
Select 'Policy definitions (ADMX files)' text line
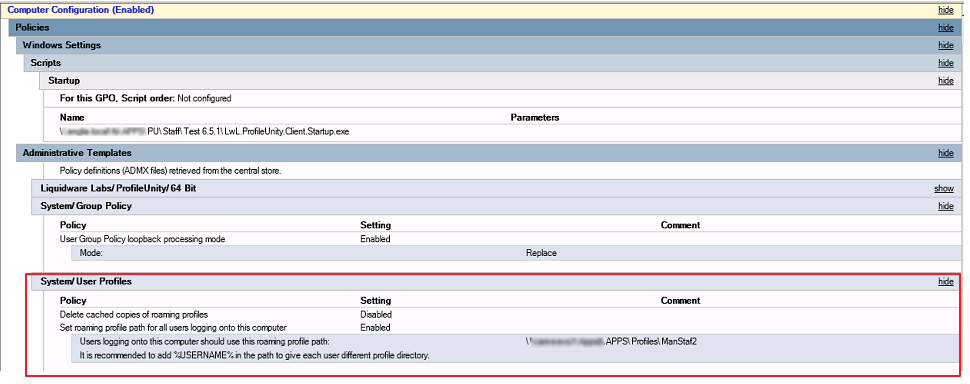170,171
